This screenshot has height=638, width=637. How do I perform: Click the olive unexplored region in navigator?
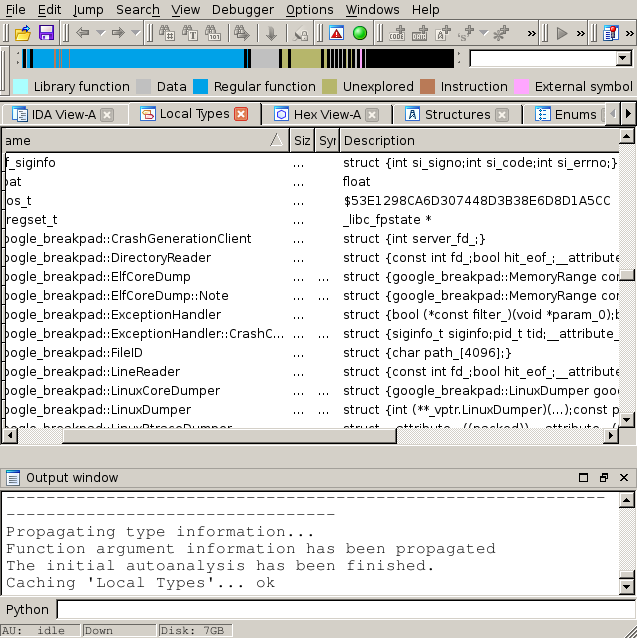pos(305,58)
